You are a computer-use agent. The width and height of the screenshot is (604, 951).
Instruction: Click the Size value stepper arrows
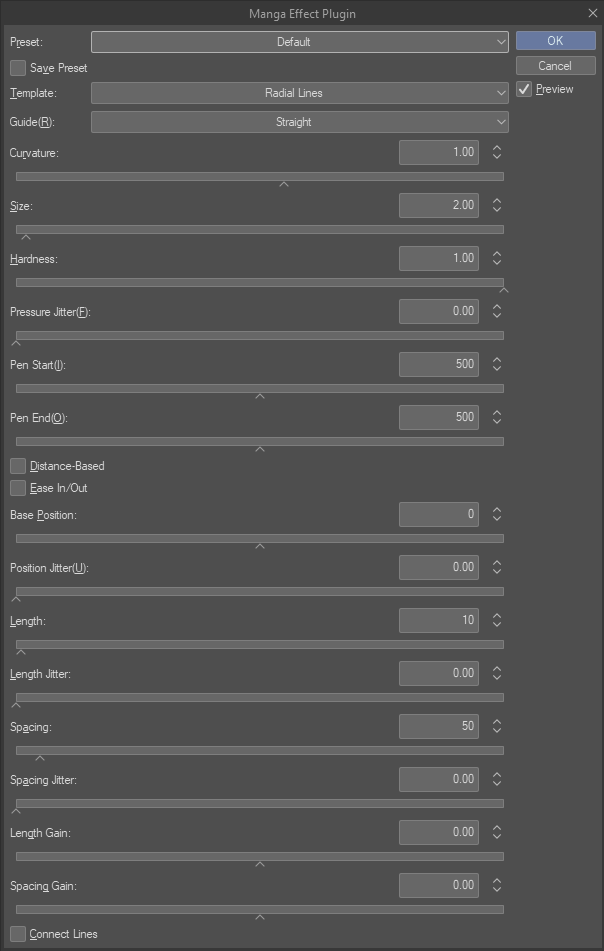coord(497,206)
